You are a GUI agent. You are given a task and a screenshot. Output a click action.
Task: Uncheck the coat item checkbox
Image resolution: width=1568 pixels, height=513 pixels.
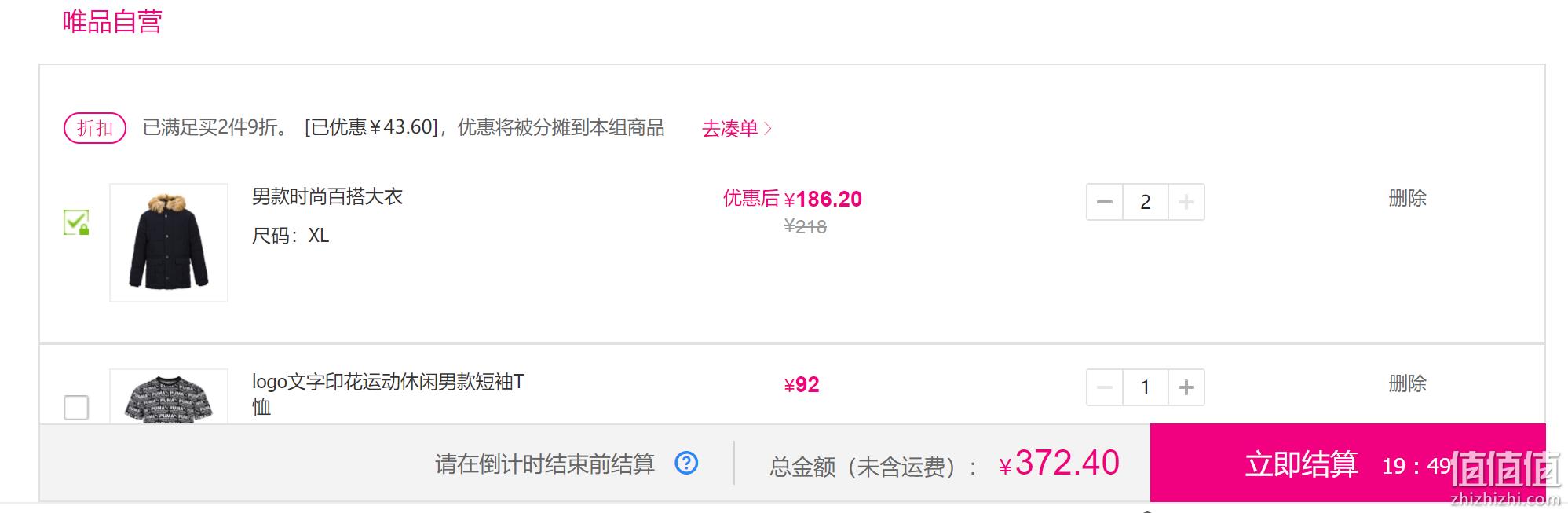pos(76,222)
